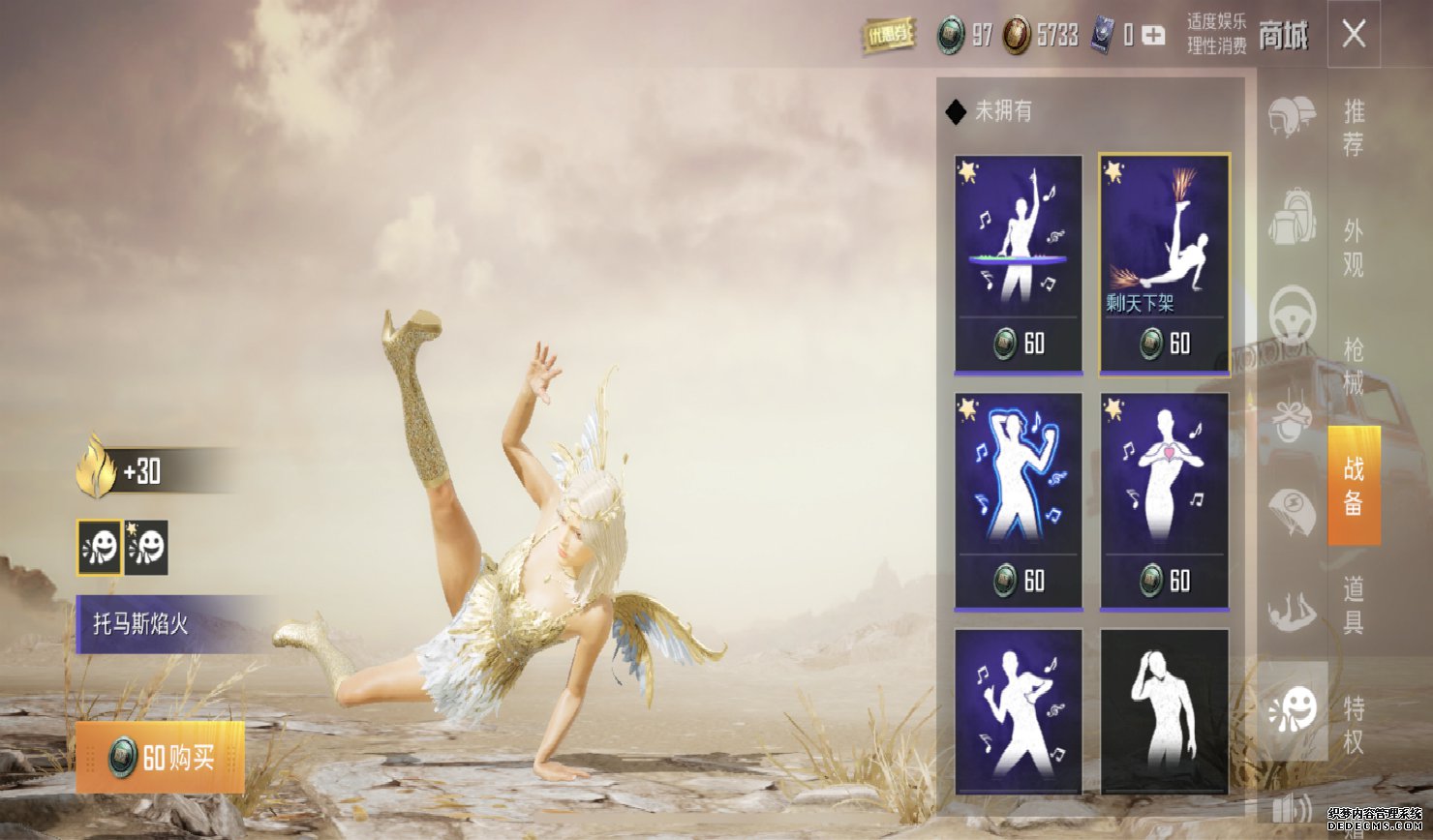The width and height of the screenshot is (1433, 840).
Task: Open the voice pack category icon
Action: click(x=1293, y=807)
